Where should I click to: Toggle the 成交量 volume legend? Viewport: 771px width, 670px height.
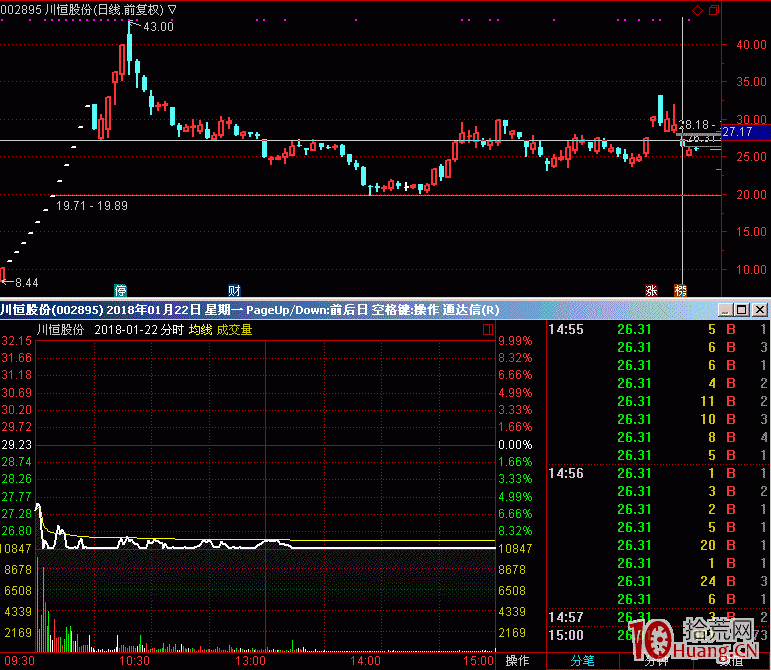pyautogui.click(x=234, y=330)
